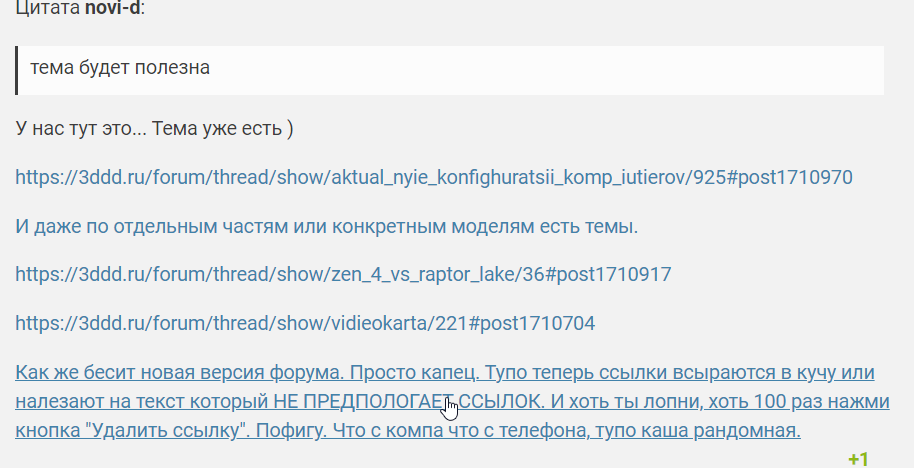
Task: Click the green +1 rating counter
Action: pos(857,460)
